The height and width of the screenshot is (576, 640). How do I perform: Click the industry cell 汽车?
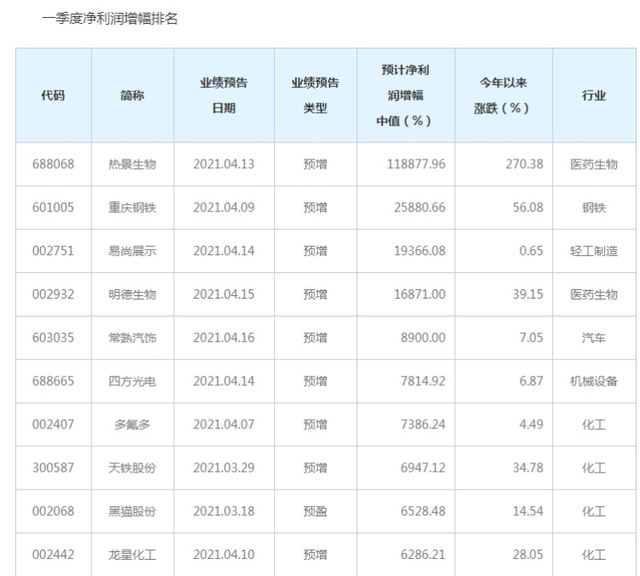(594, 338)
